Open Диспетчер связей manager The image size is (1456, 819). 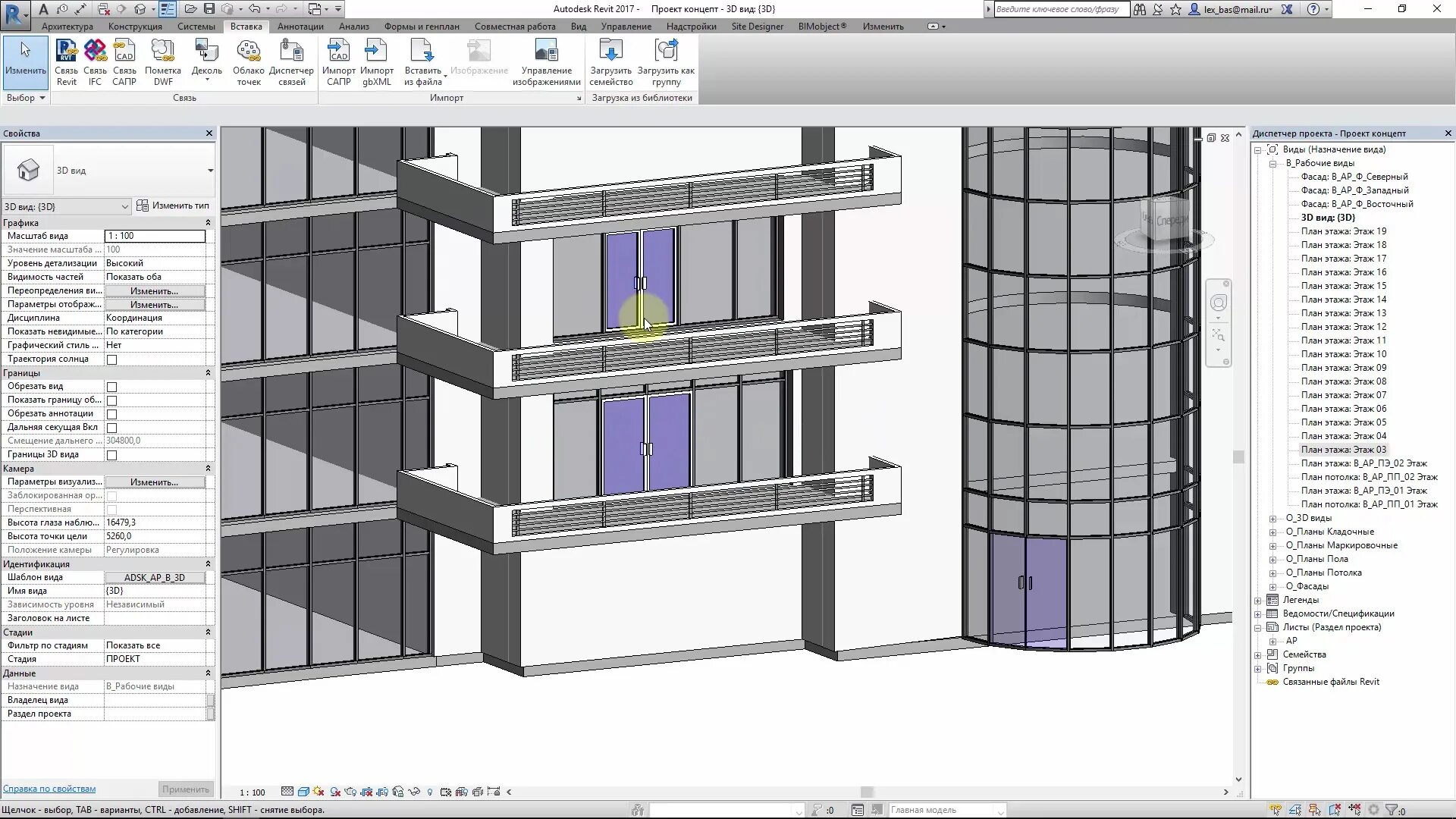(291, 52)
